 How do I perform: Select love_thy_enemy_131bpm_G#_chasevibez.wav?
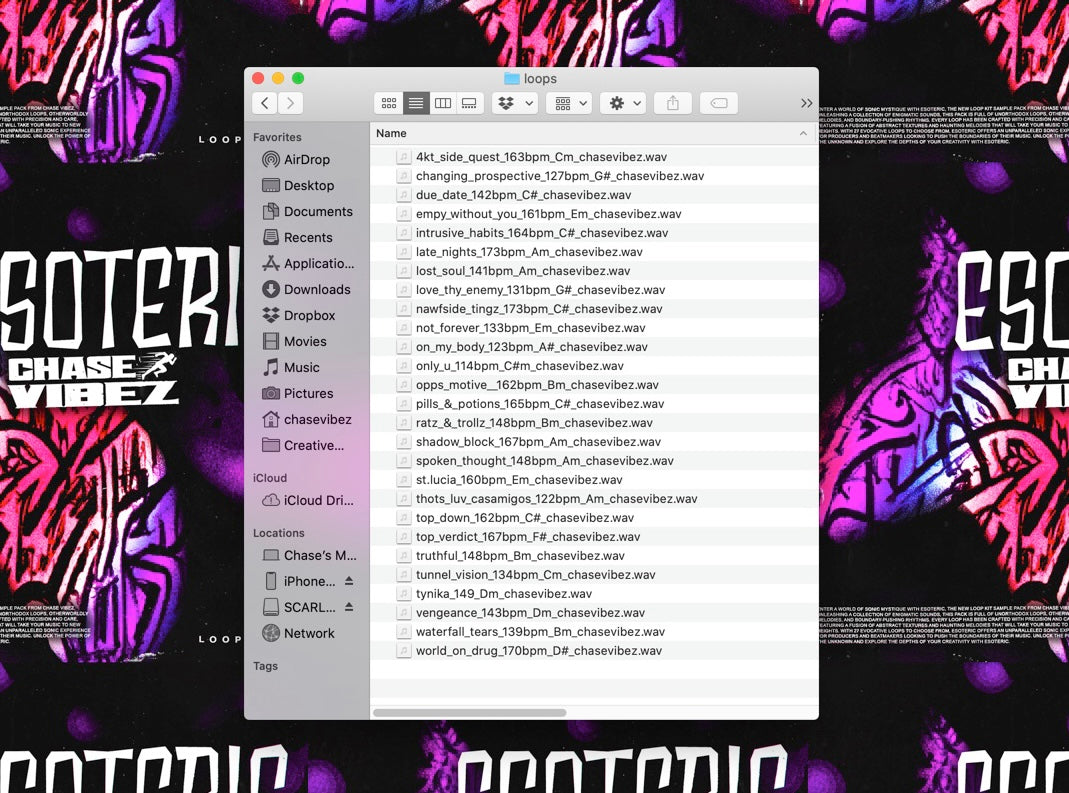(594, 290)
